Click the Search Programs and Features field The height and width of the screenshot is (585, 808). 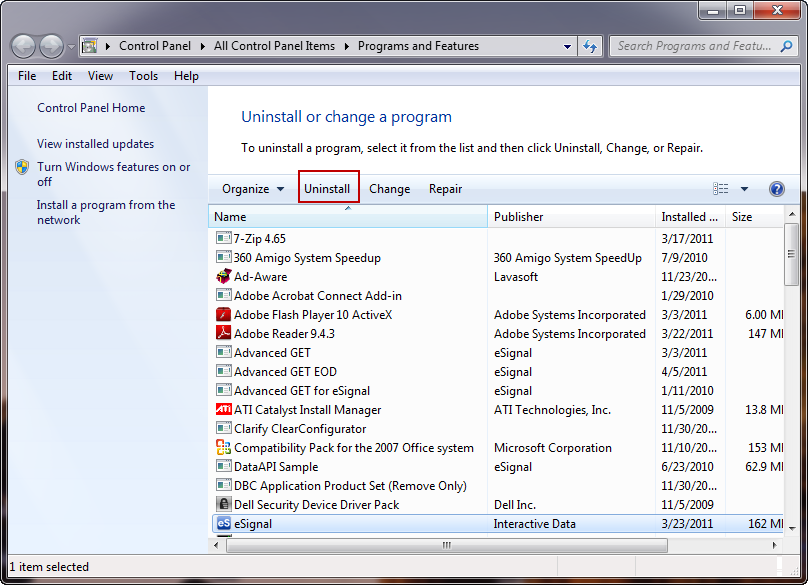coord(695,46)
